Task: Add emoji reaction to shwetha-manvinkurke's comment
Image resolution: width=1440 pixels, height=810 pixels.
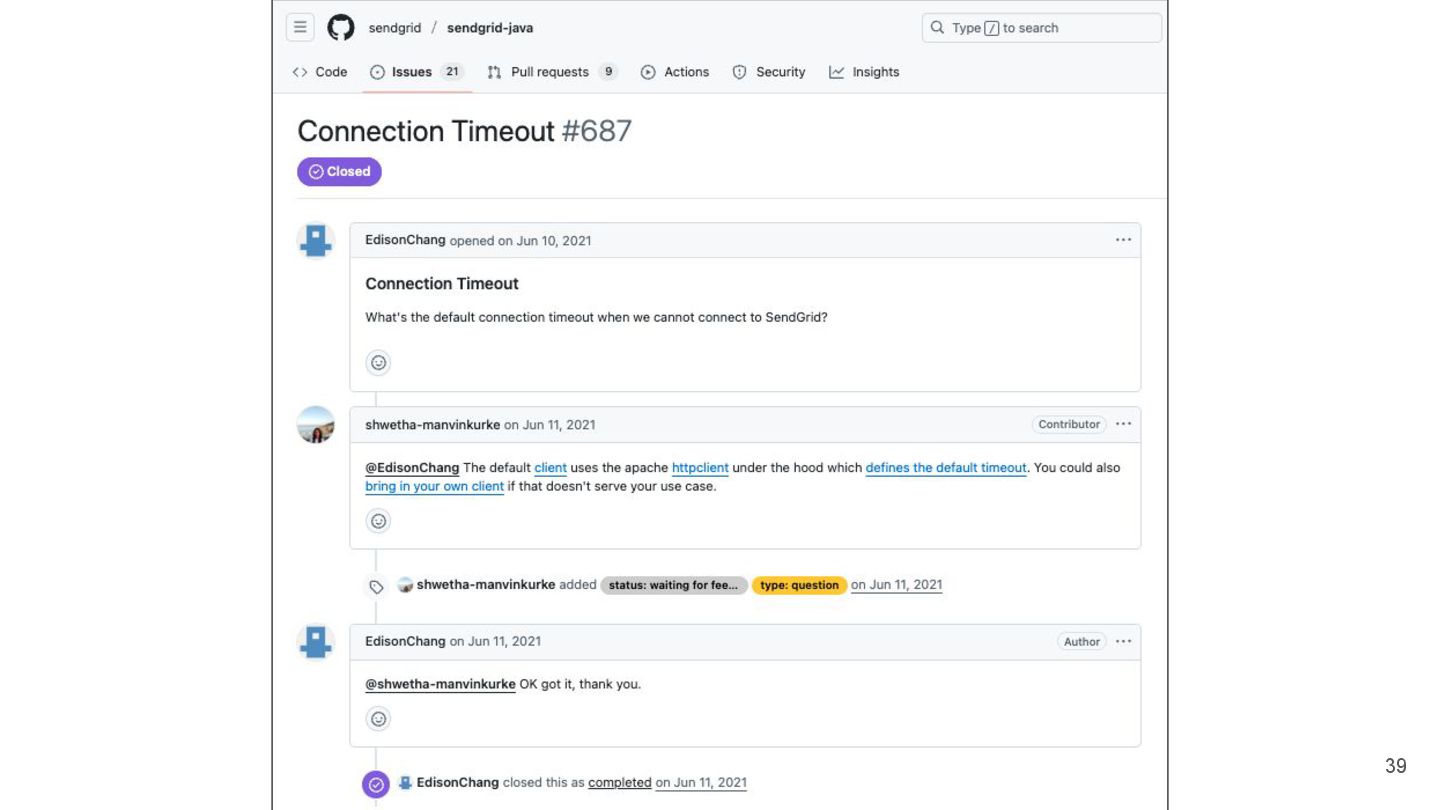Action: (378, 521)
